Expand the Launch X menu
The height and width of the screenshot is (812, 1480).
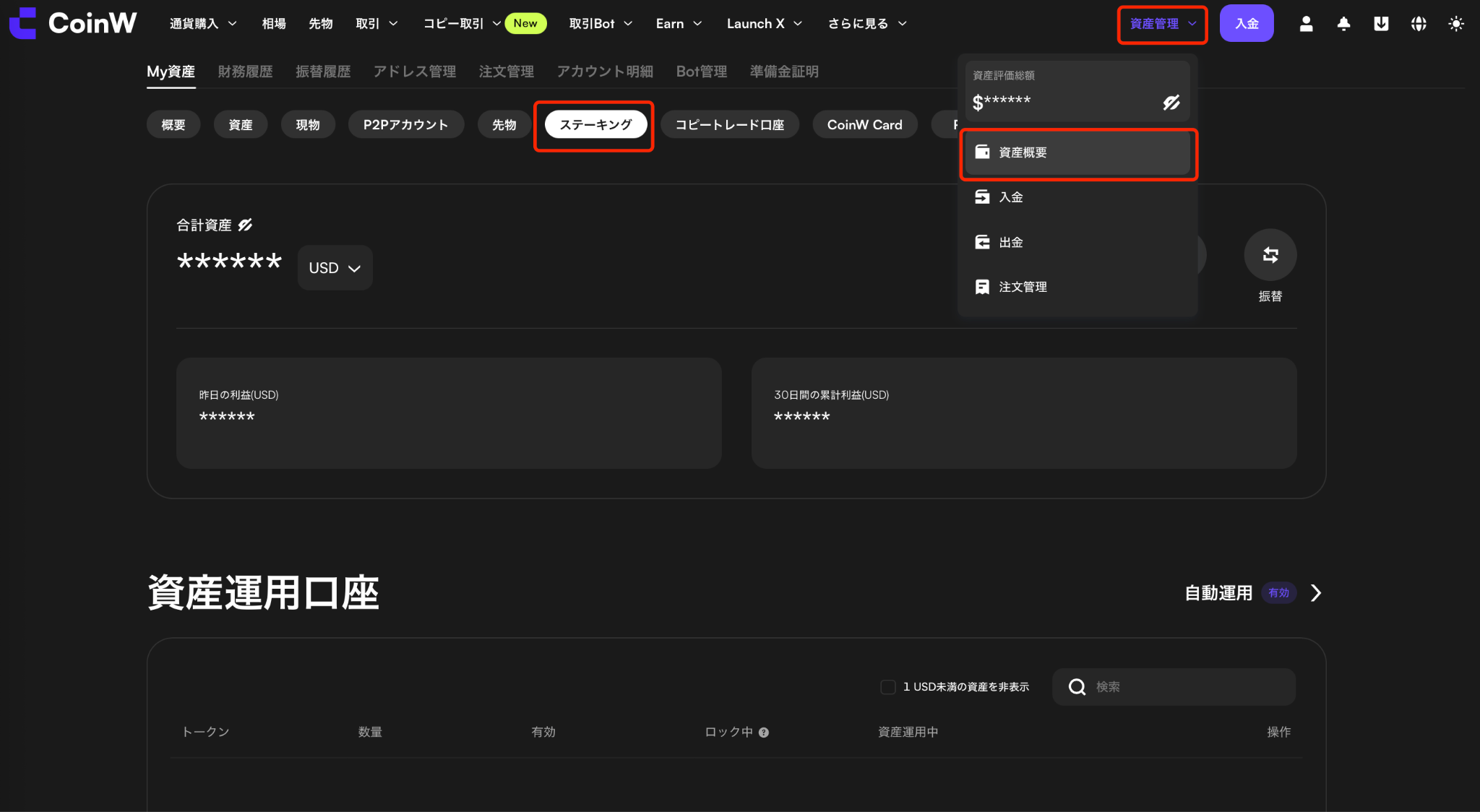click(765, 24)
